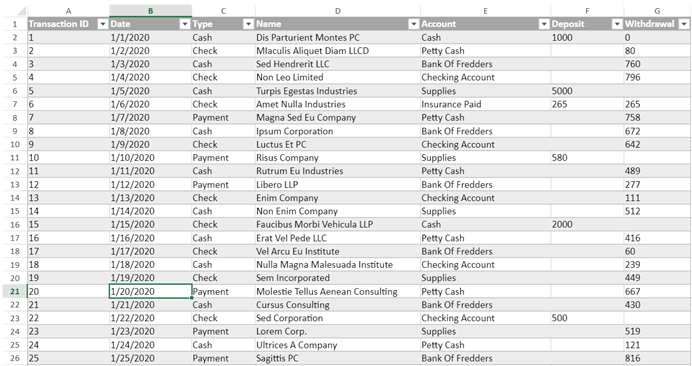Select withdrawal cell with value 667
The width and height of the screenshot is (692, 366).
click(657, 291)
